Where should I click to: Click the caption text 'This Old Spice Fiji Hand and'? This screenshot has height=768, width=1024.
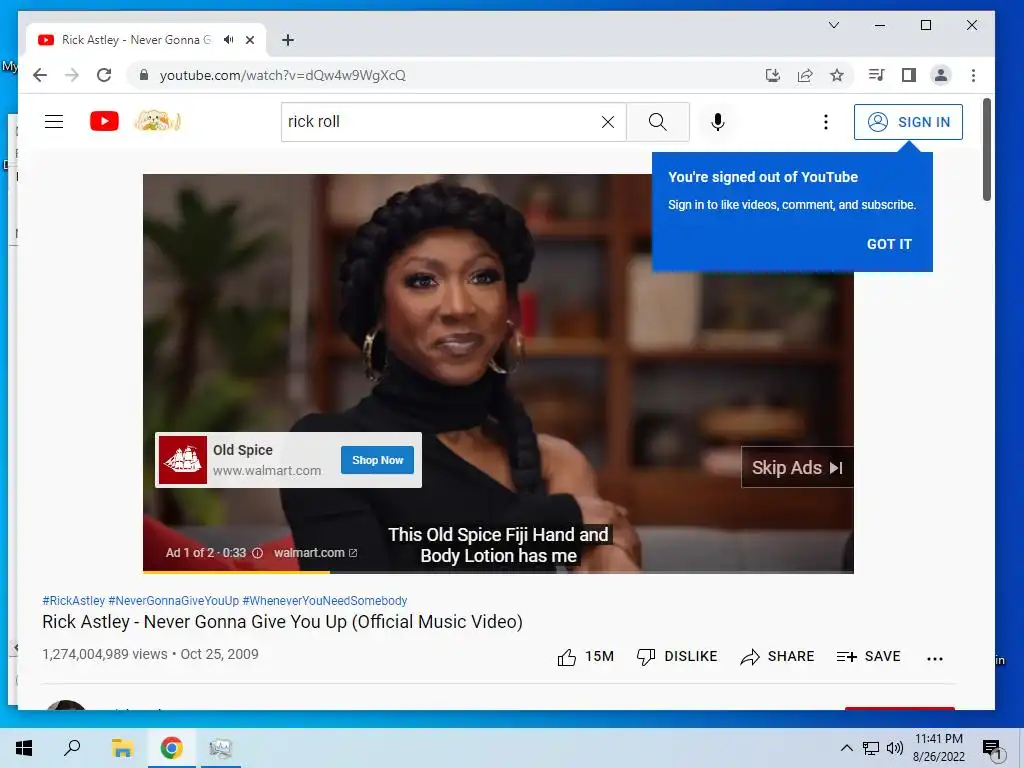click(x=498, y=535)
